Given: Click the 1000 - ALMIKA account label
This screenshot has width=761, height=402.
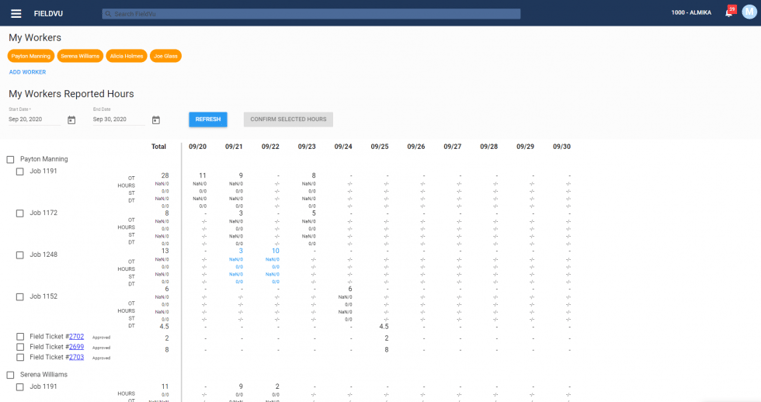Looking at the screenshot, I should (x=691, y=13).
